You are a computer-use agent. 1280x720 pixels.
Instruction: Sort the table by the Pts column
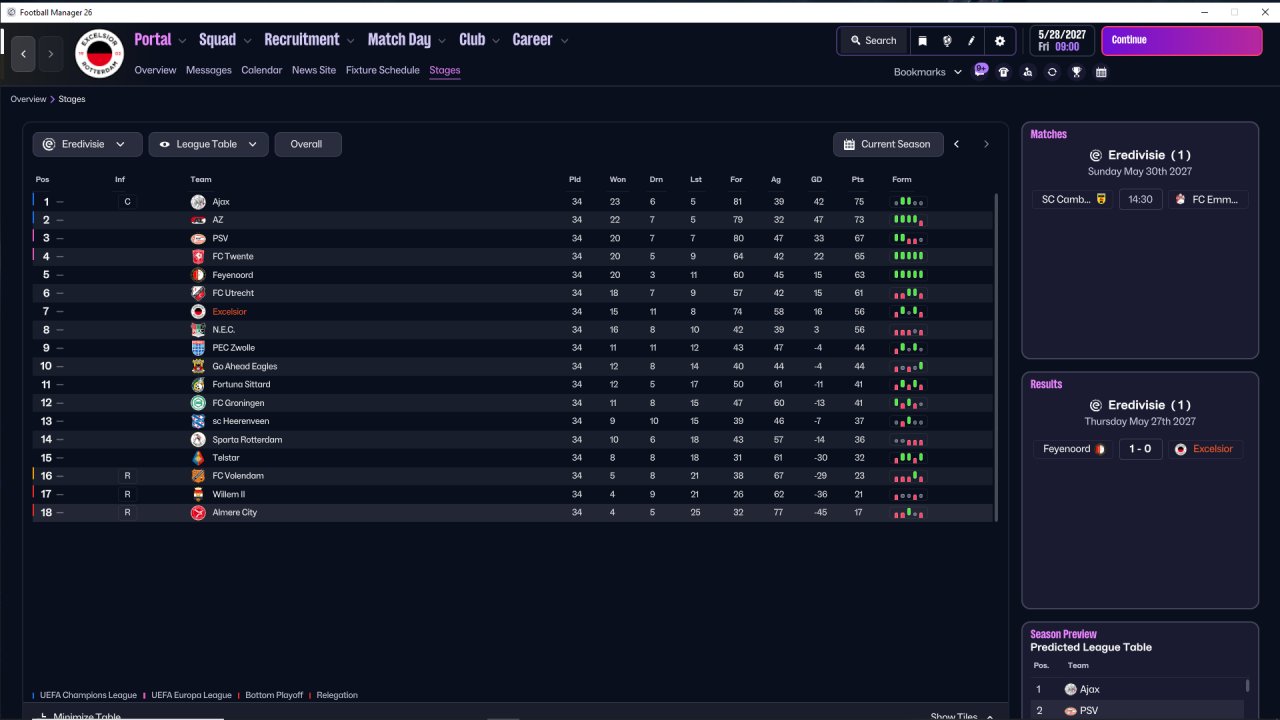857,180
